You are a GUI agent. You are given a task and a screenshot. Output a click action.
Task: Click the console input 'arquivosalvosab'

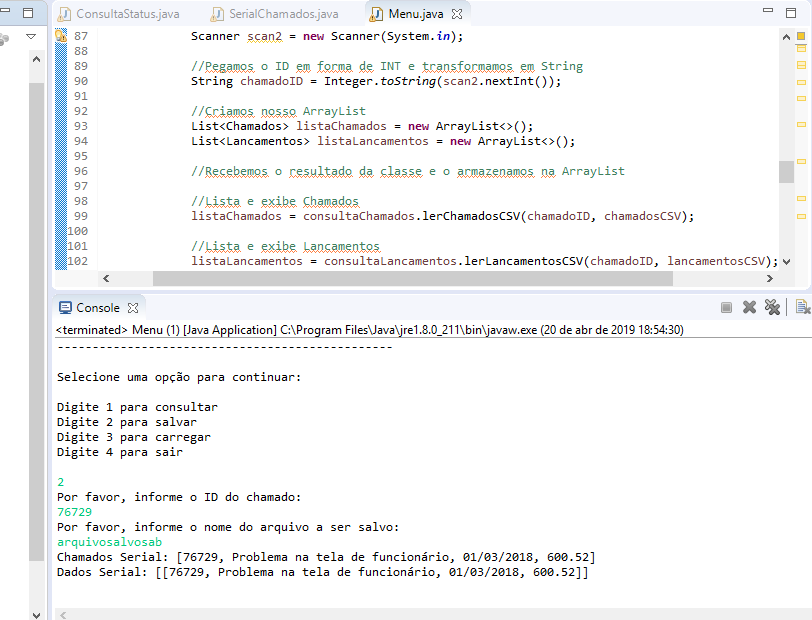pyautogui.click(x=109, y=542)
